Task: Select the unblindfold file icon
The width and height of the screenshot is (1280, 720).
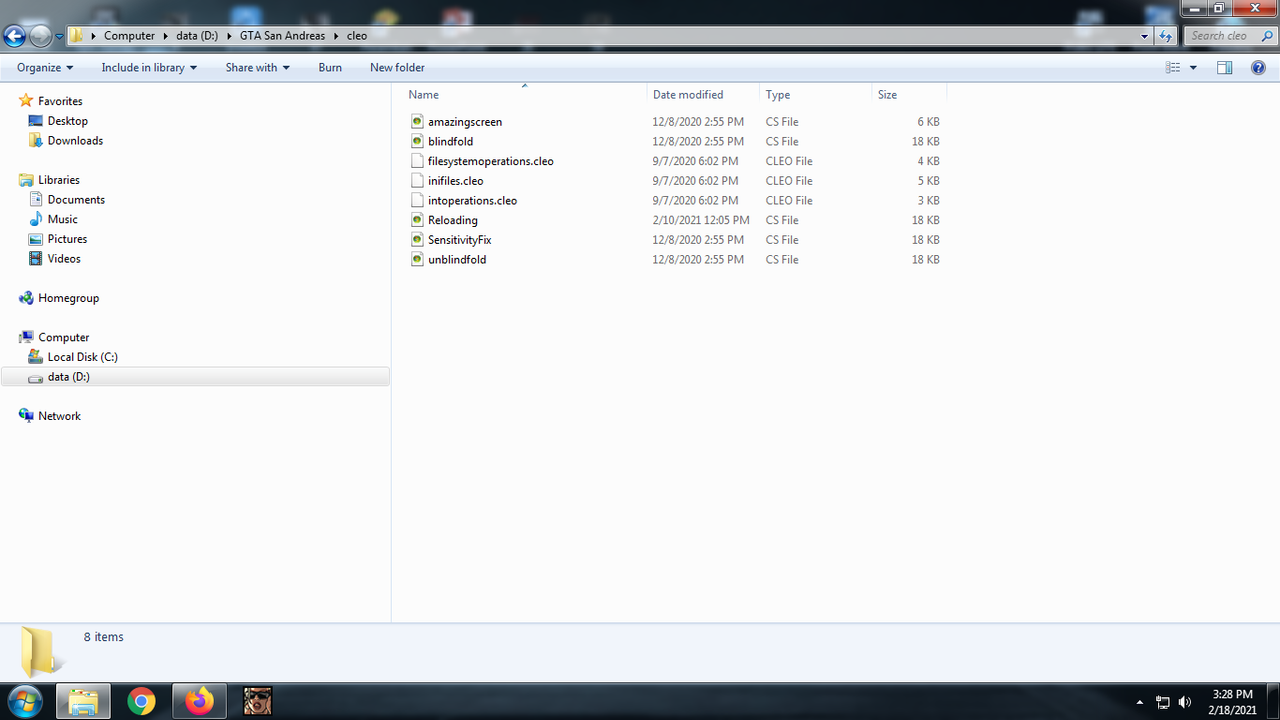Action: point(418,260)
